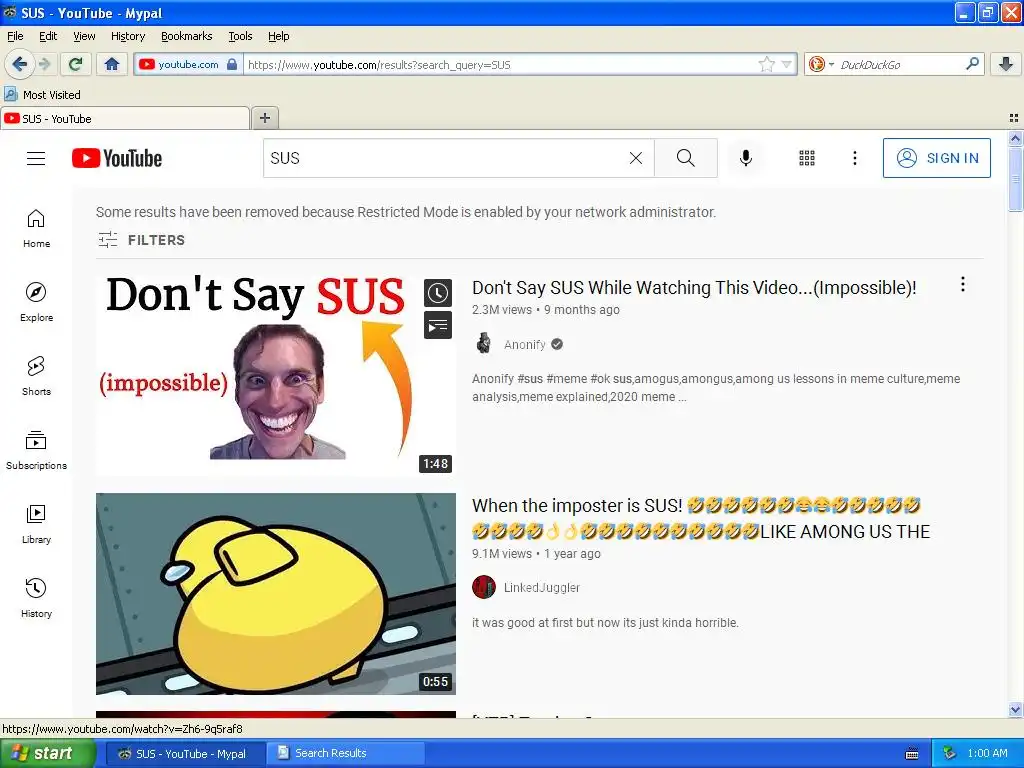Screen dimensions: 1024x768
Task: Select the SUS - YouTube tab
Action: pyautogui.click(x=125, y=118)
